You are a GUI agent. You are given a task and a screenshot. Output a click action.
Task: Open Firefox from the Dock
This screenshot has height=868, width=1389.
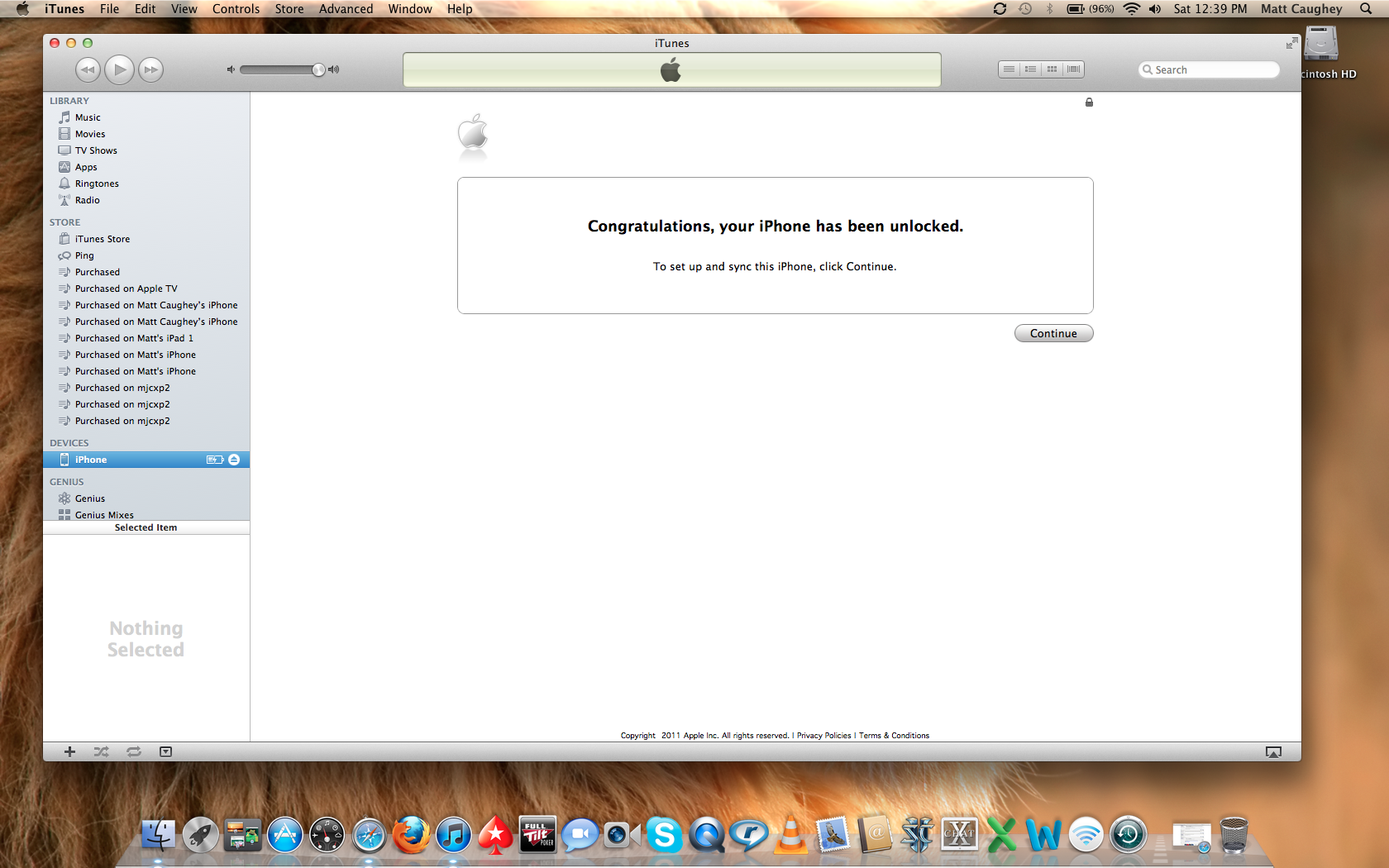click(x=411, y=835)
